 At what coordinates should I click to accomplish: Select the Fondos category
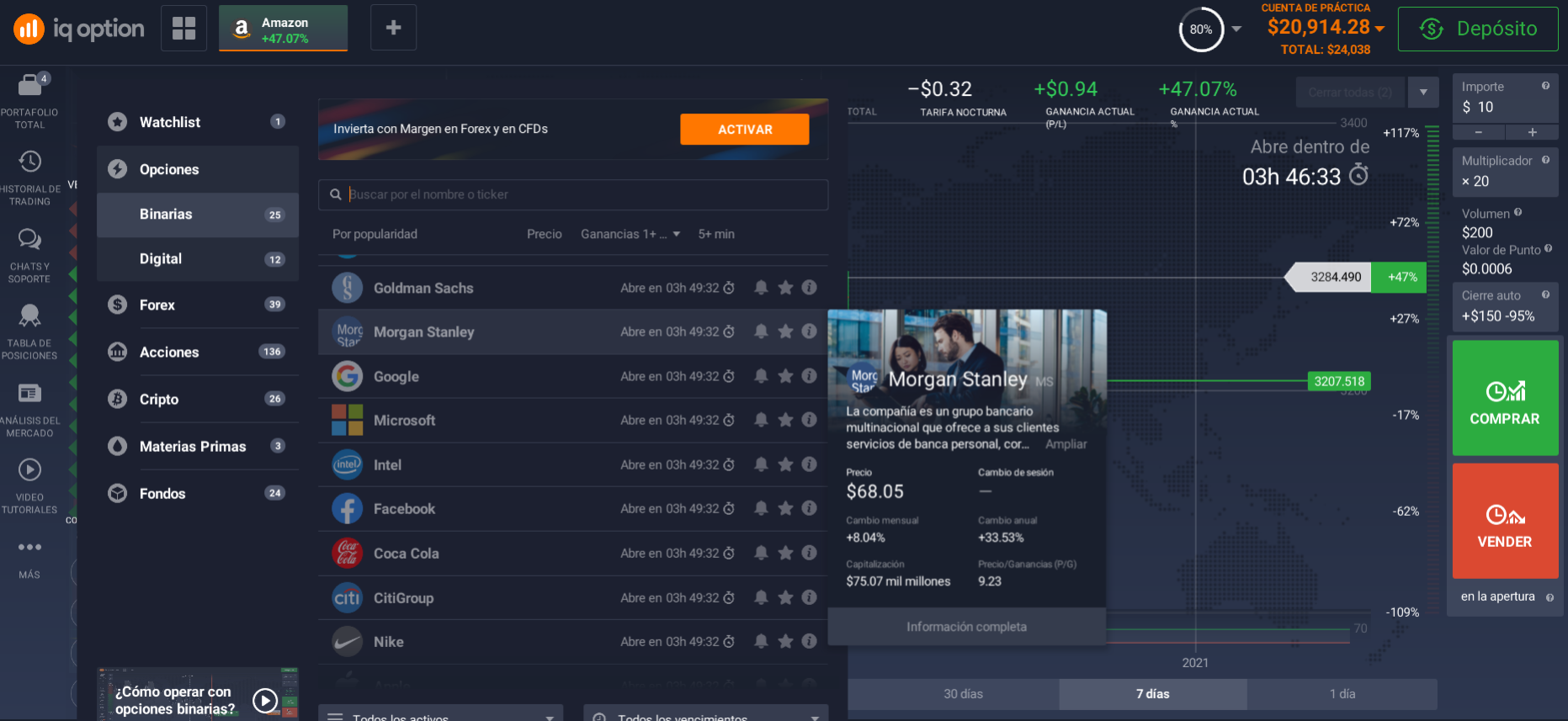[x=198, y=493]
